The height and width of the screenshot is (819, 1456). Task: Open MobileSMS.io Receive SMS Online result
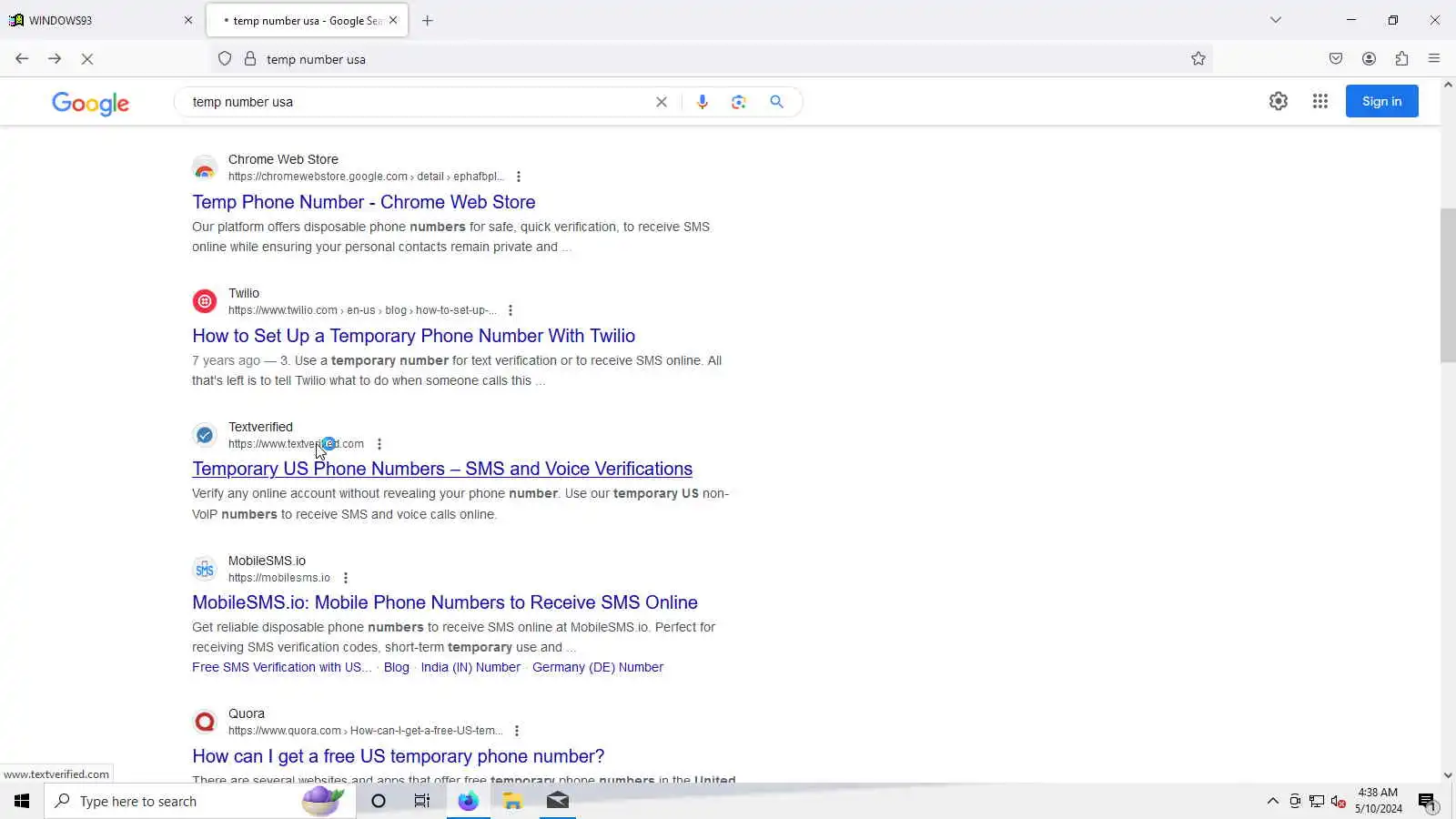coord(445,602)
